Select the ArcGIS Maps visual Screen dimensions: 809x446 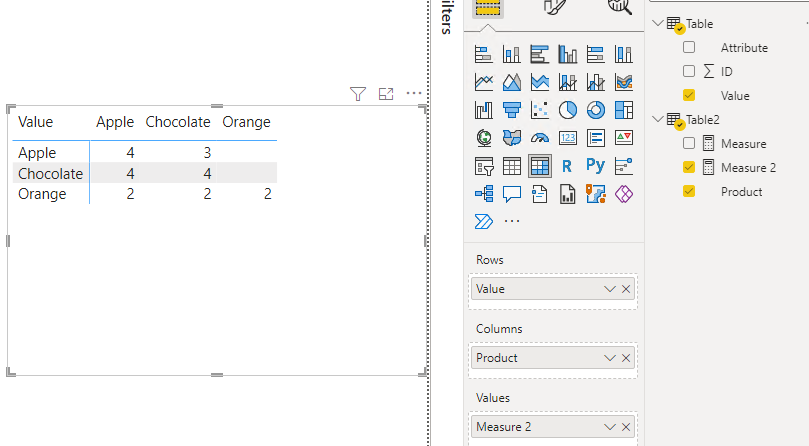595,194
